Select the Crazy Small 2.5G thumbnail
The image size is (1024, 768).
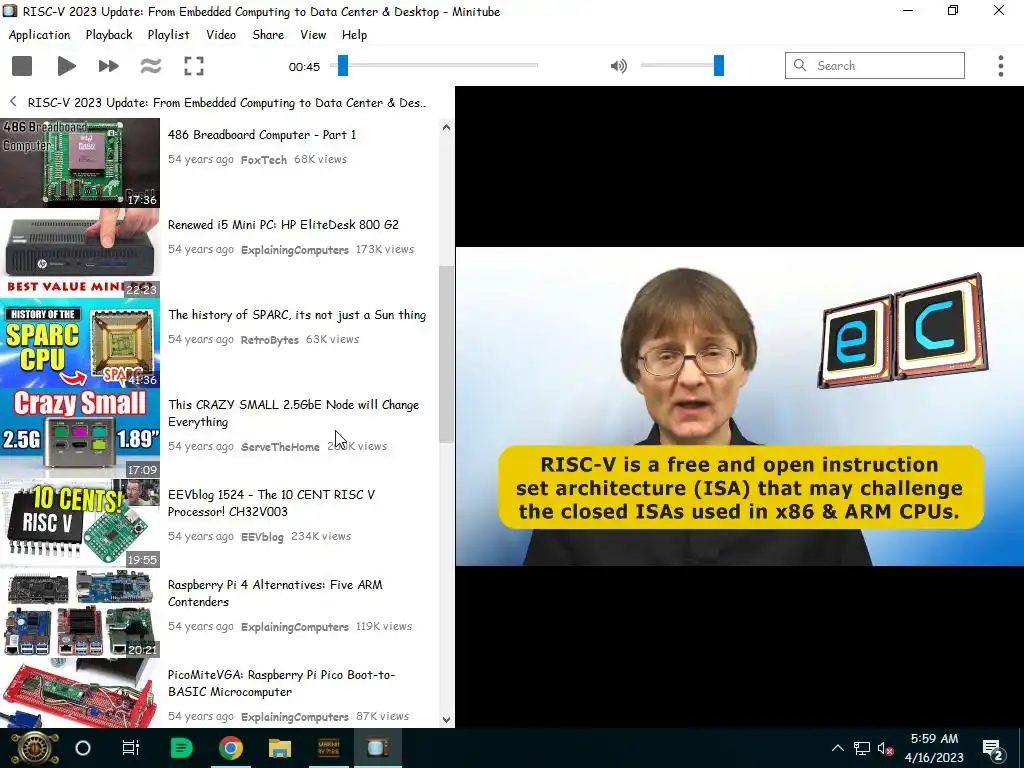[x=80, y=433]
